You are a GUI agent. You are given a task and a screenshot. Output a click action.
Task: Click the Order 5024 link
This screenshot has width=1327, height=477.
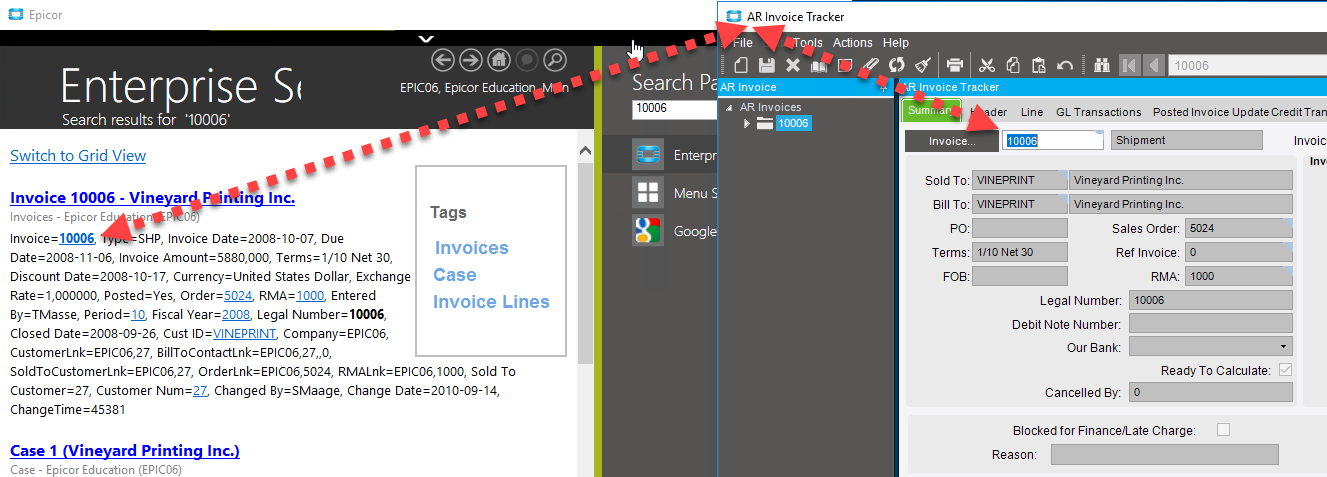point(238,296)
